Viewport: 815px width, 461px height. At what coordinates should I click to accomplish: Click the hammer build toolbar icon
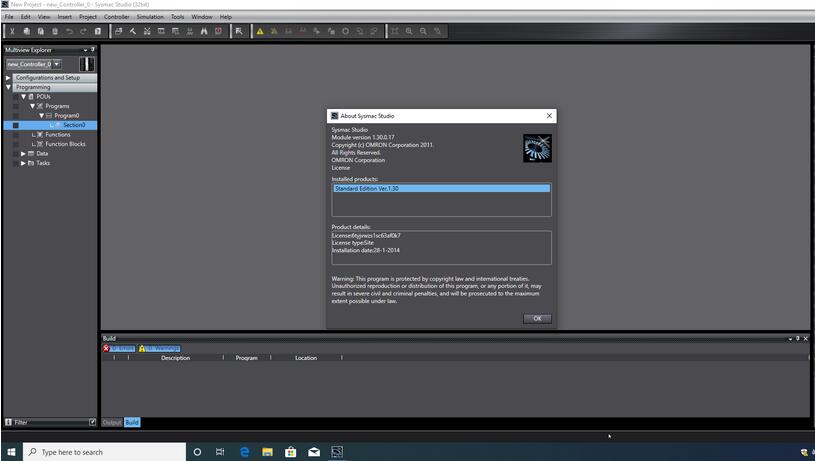pos(133,31)
